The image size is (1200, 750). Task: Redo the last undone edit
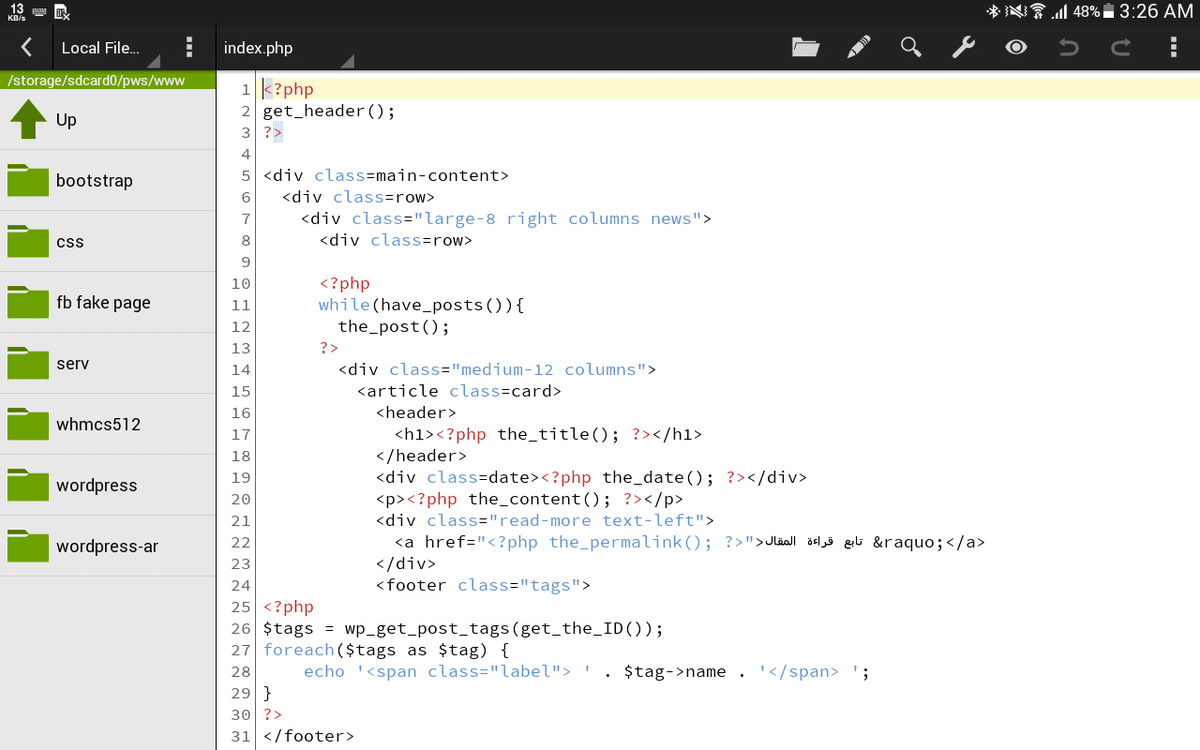pyautogui.click(x=1121, y=47)
